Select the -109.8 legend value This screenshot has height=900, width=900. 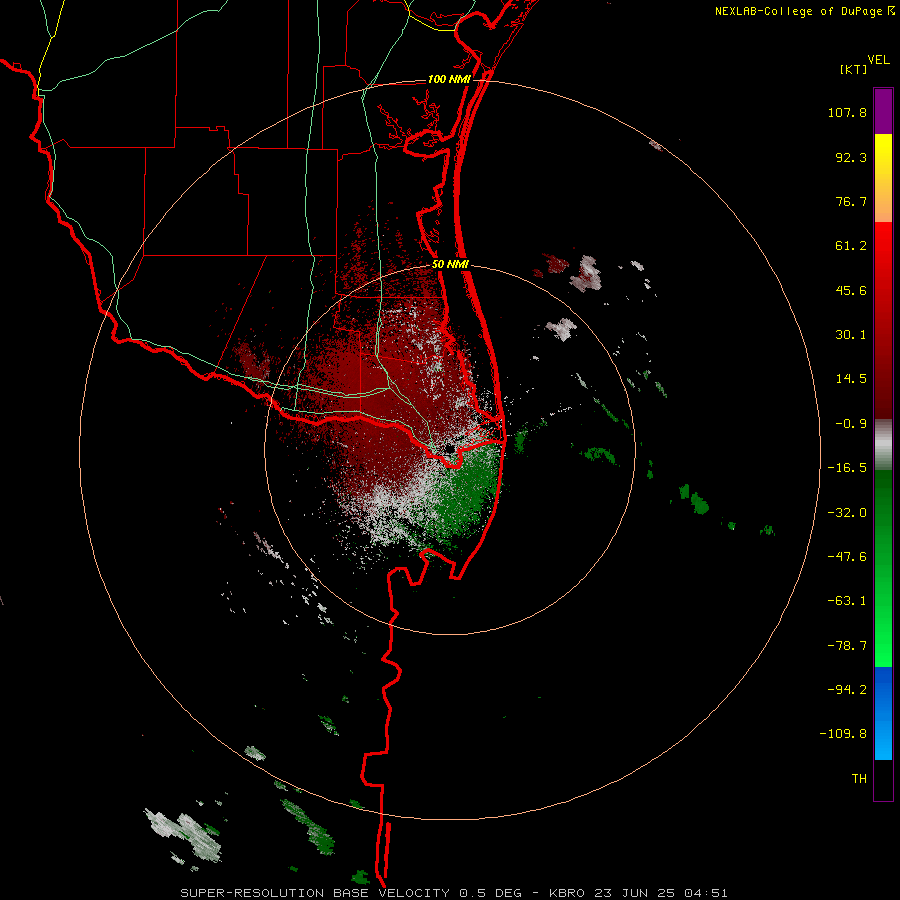click(x=843, y=734)
